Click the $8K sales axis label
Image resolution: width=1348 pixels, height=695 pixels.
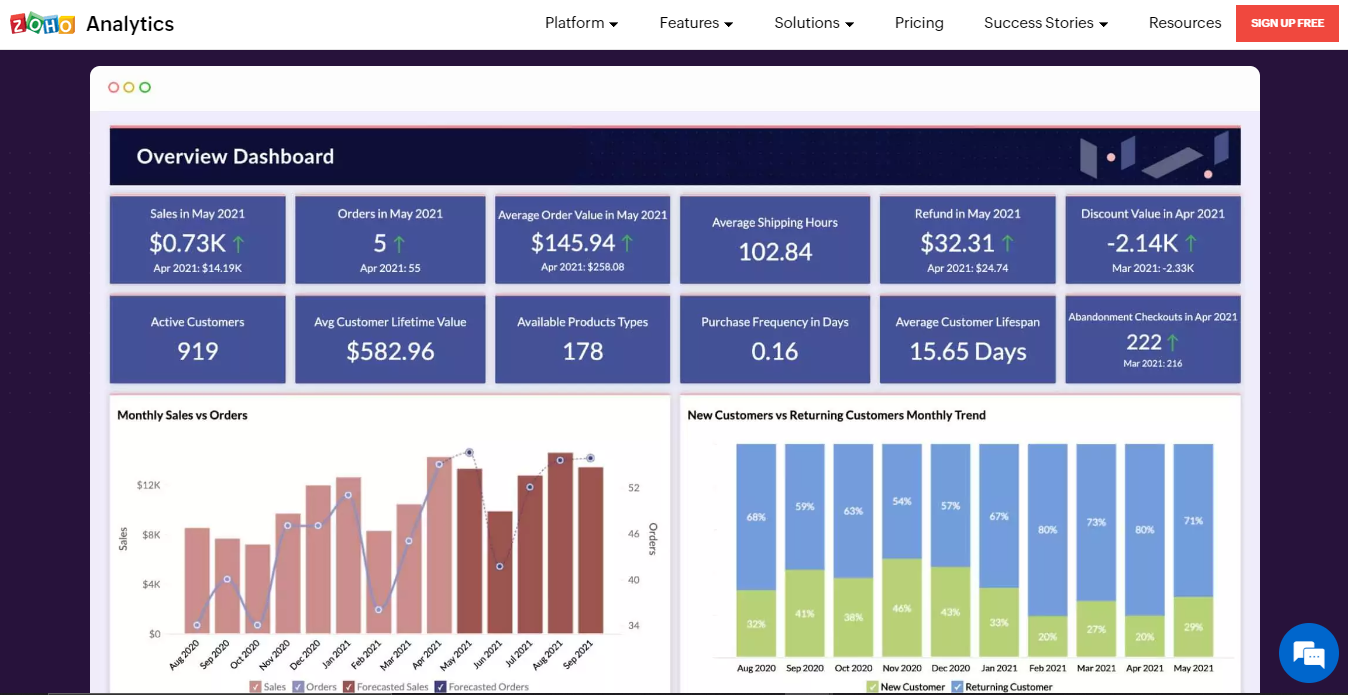tap(151, 535)
